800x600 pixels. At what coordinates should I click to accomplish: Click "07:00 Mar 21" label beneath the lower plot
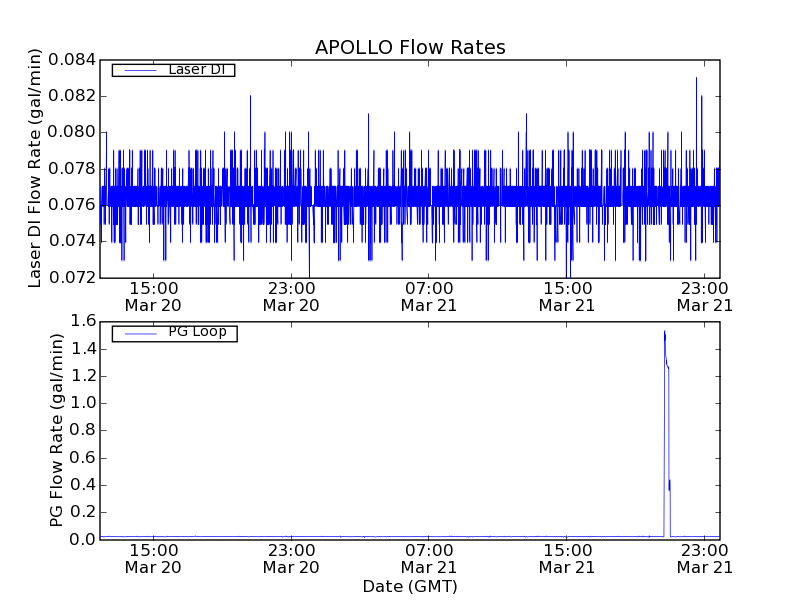[429, 558]
